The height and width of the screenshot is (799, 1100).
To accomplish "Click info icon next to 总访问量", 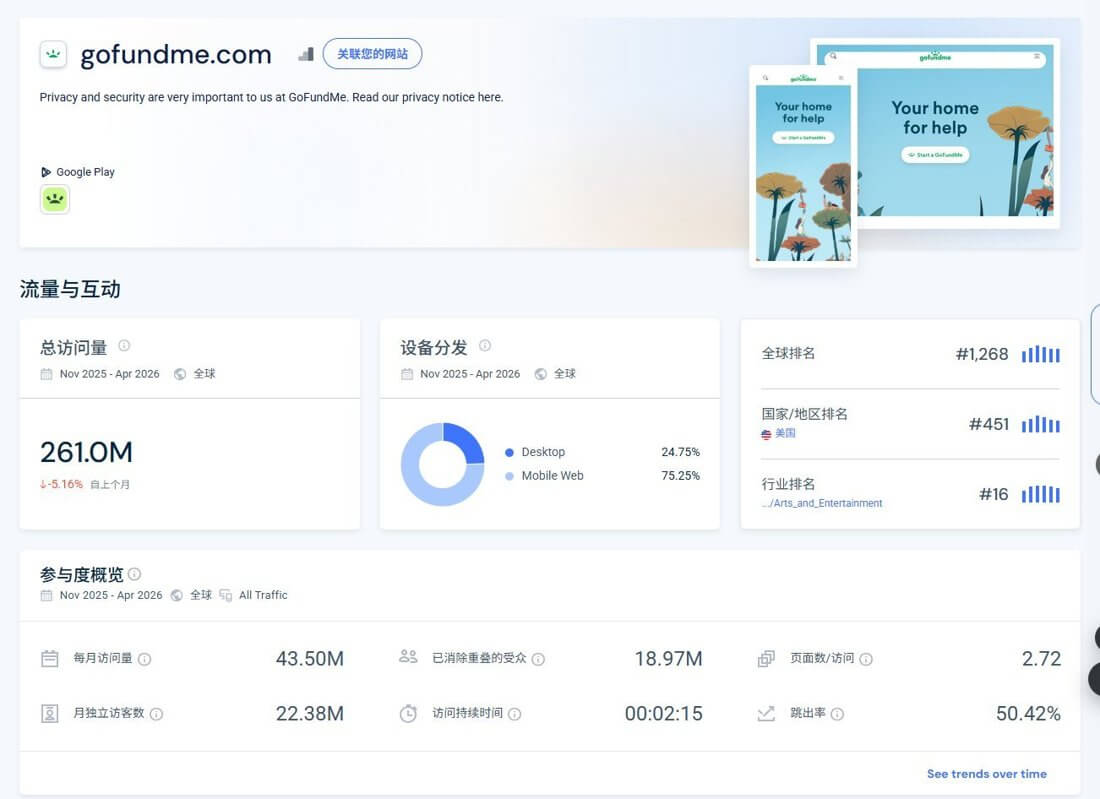I will point(124,345).
